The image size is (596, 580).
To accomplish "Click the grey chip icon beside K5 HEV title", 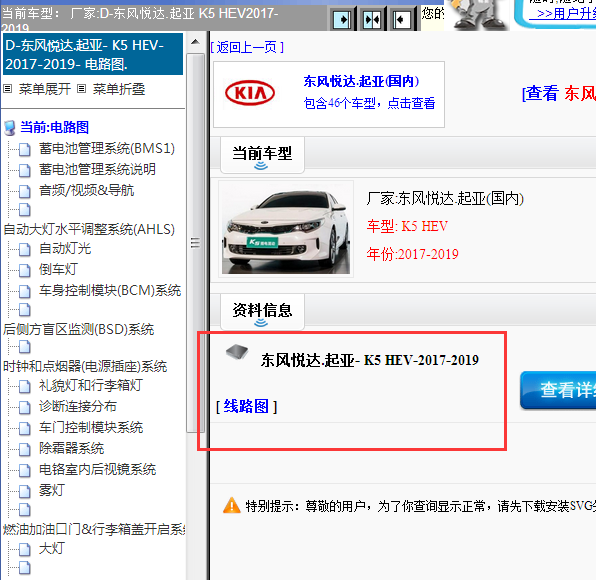I will pos(237,352).
